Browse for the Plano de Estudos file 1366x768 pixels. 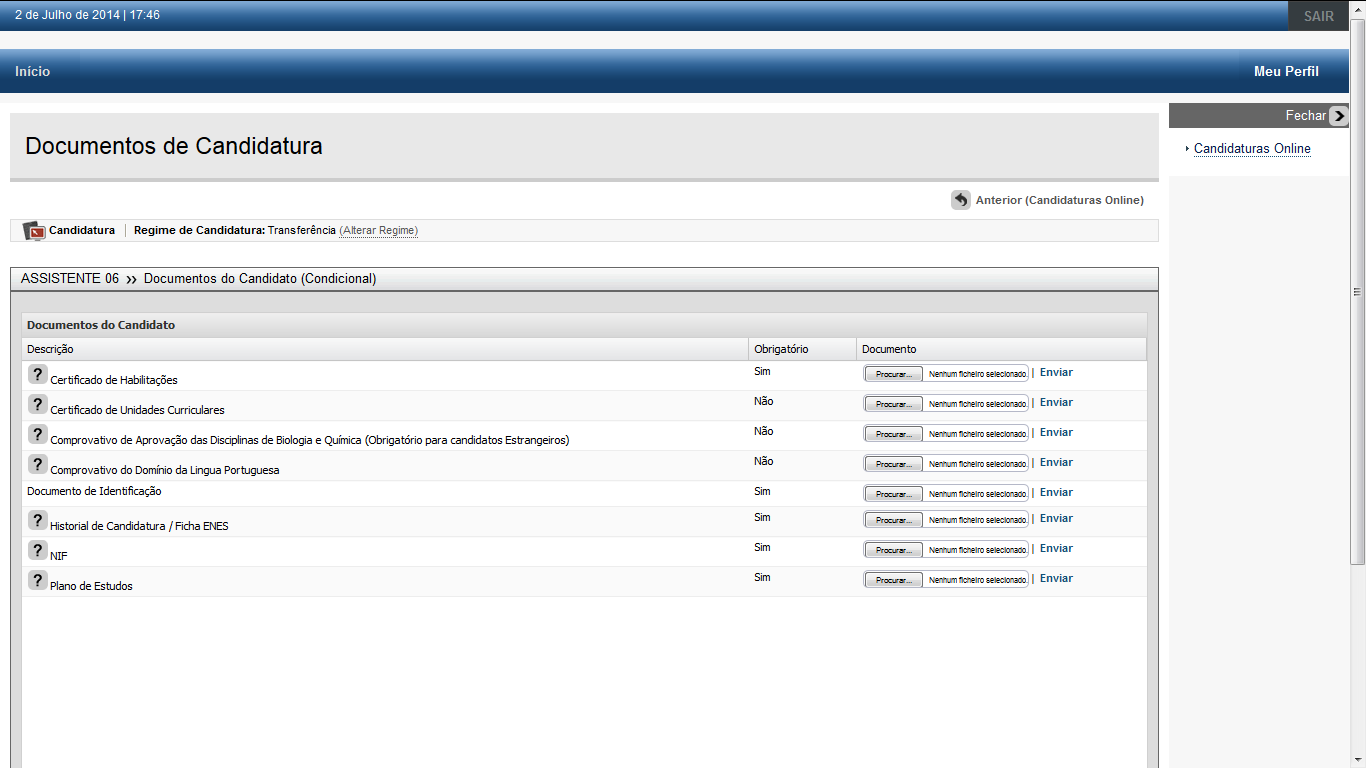click(893, 580)
